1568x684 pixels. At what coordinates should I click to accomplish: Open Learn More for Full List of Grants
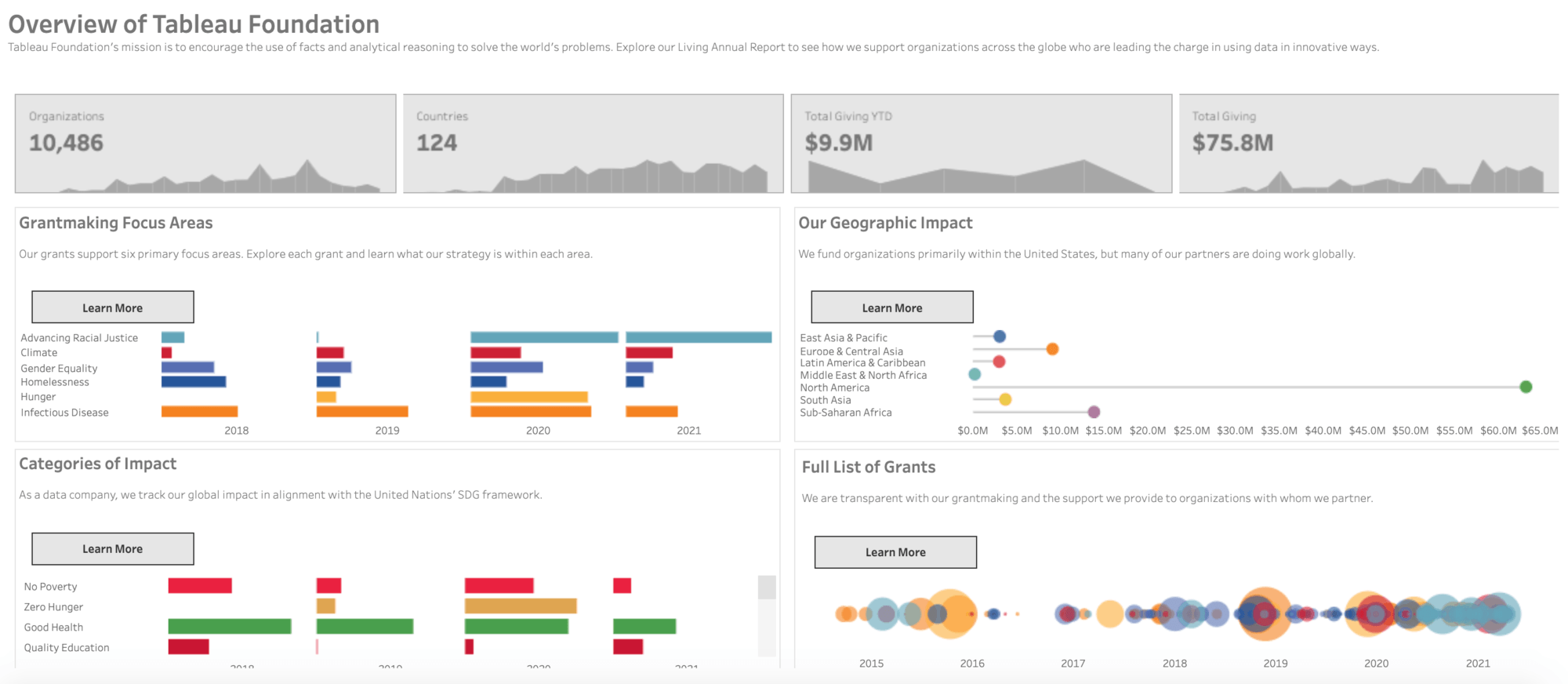pos(895,552)
